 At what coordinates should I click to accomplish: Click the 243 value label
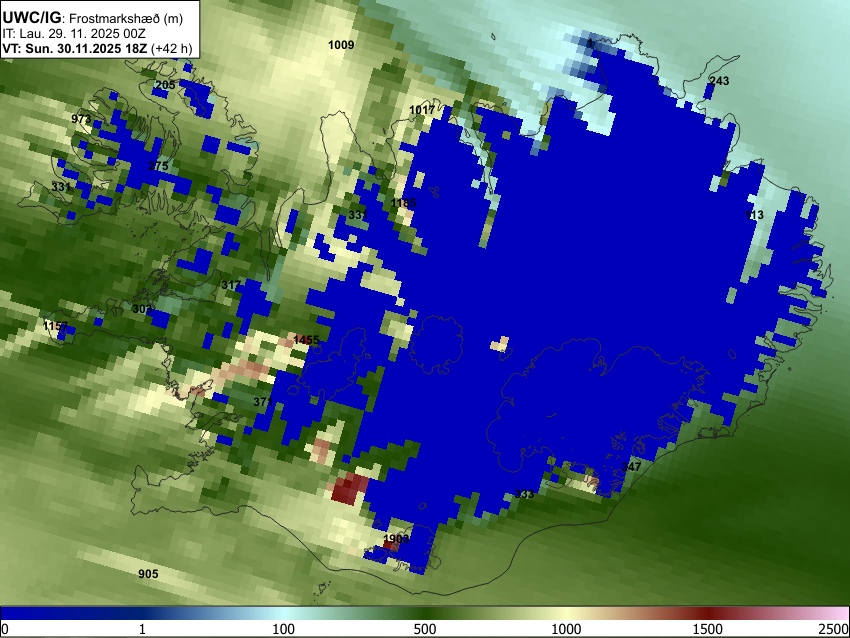click(719, 81)
